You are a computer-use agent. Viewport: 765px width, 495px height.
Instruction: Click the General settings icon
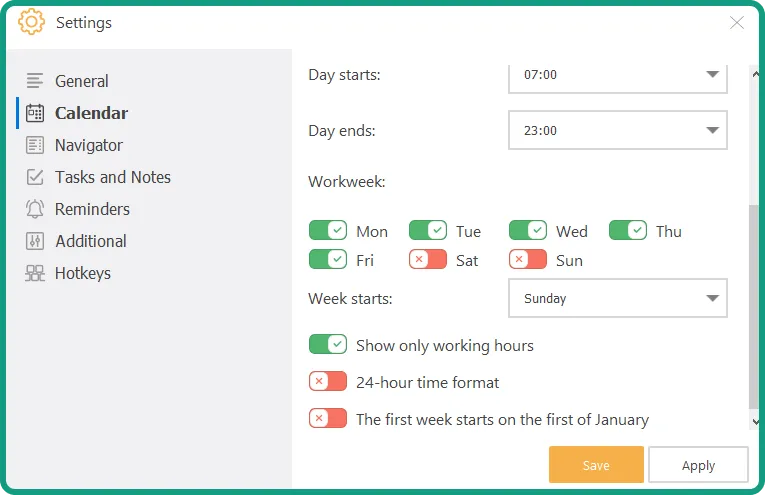pyautogui.click(x=35, y=81)
